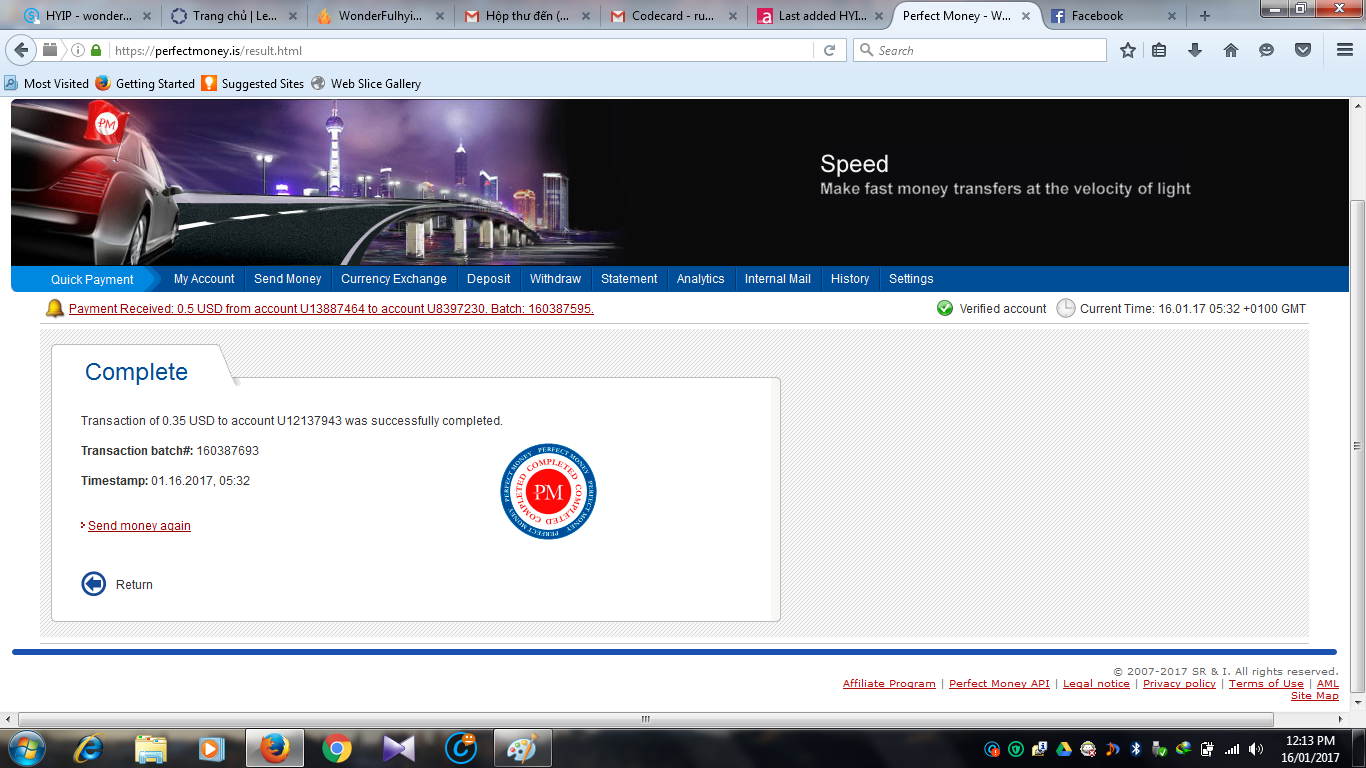
Task: Click the PM Completed stamp seal
Action: click(x=548, y=491)
